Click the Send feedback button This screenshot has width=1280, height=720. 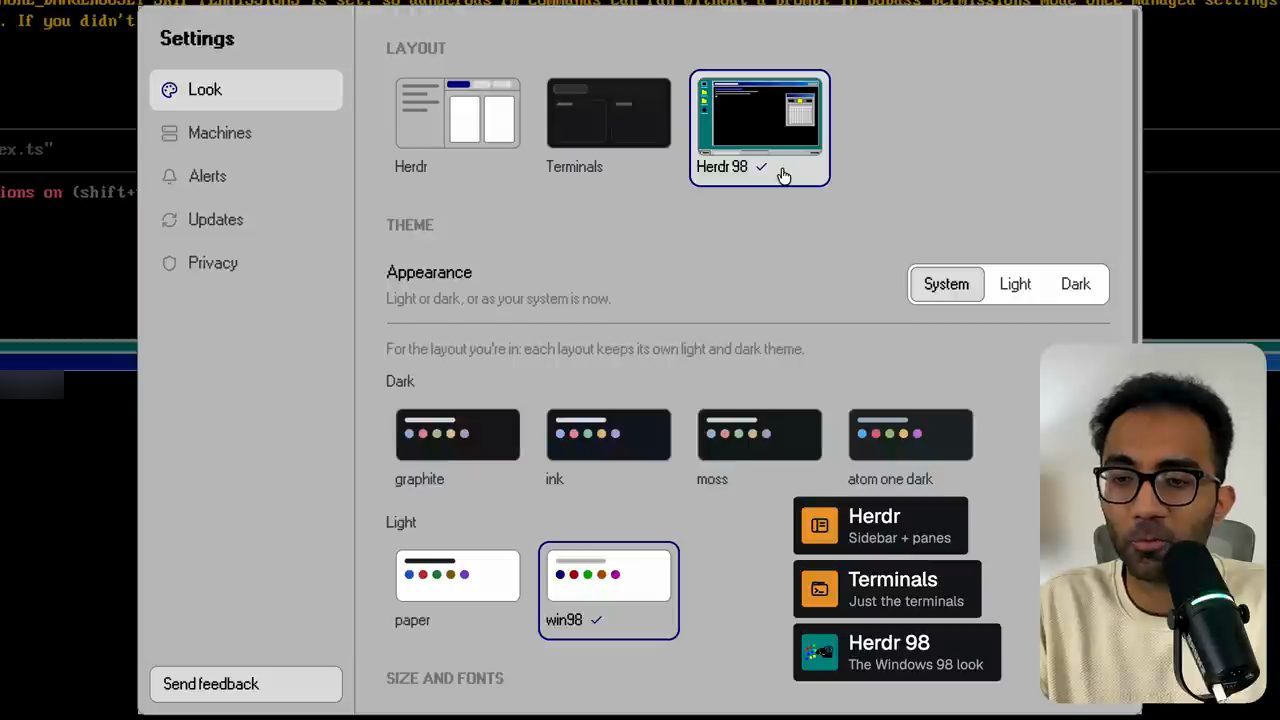coord(246,684)
